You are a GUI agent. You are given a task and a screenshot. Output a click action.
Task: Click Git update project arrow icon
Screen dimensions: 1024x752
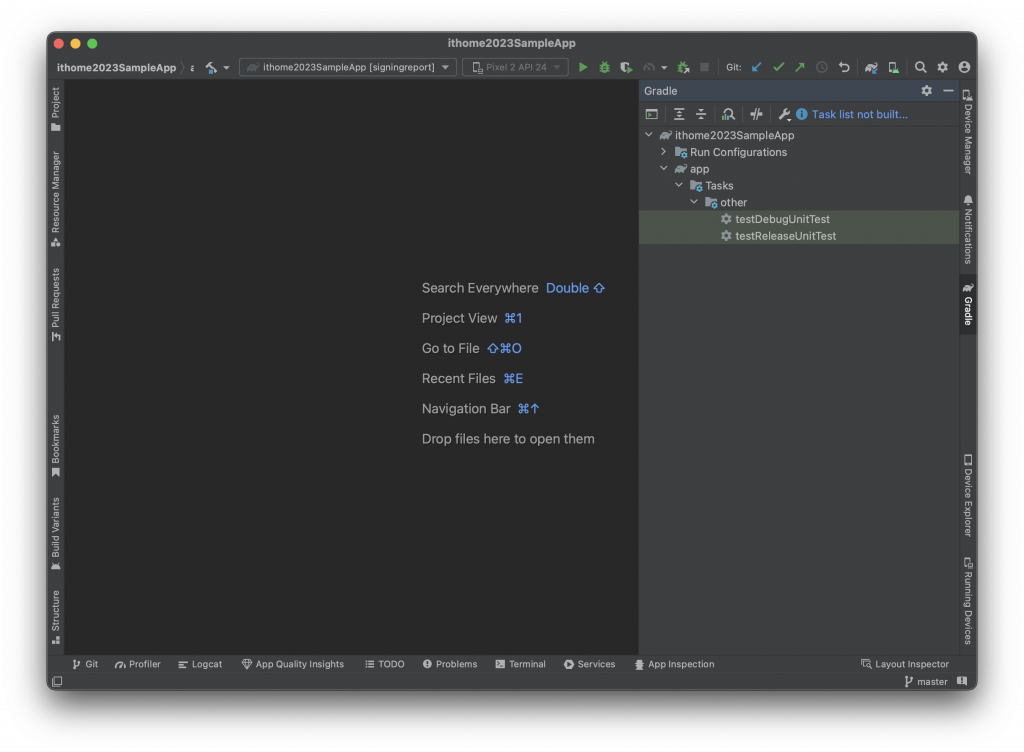pos(756,67)
